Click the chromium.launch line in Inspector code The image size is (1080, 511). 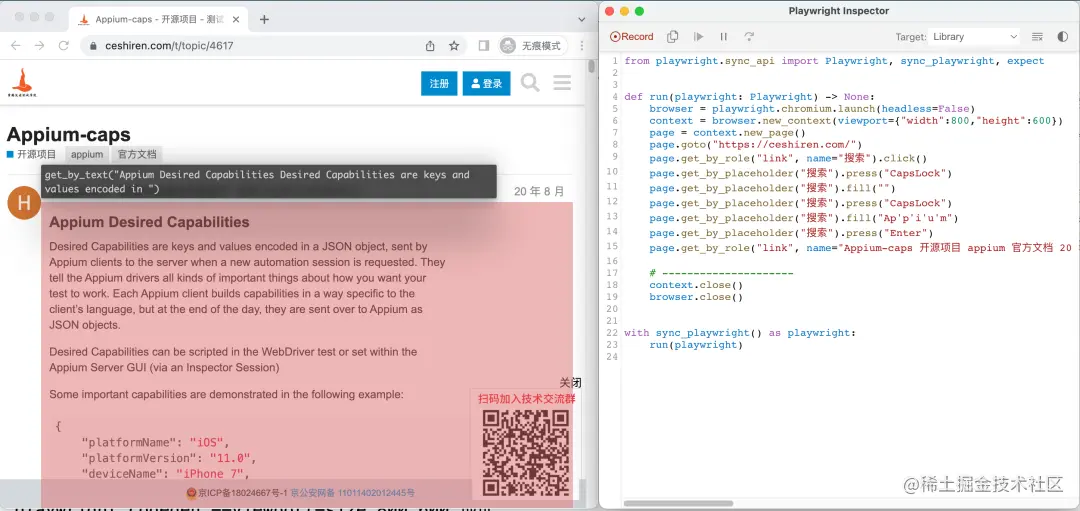[x=811, y=109]
